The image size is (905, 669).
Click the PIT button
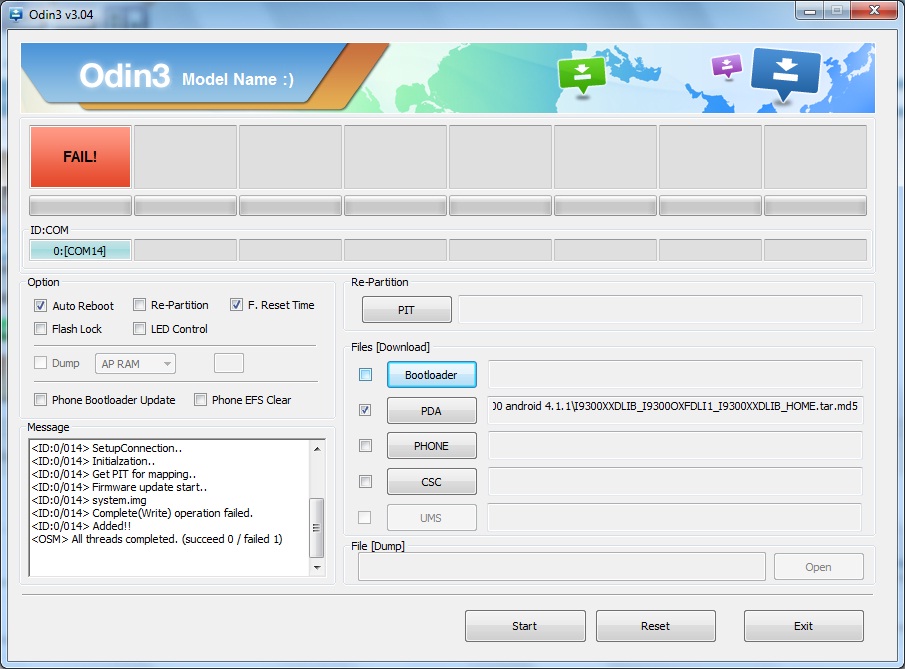click(406, 310)
